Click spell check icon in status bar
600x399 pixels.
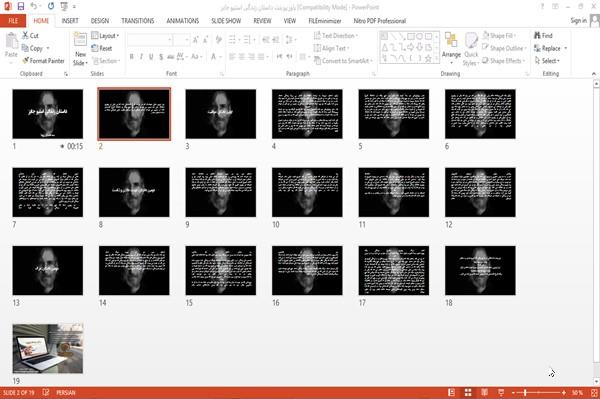(46, 392)
